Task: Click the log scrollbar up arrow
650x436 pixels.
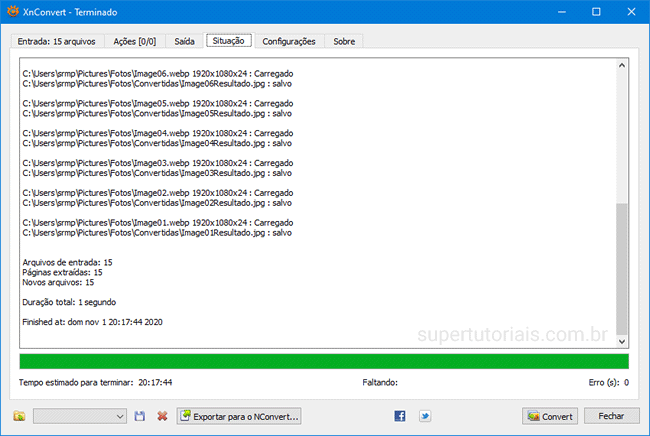Action: coord(622,66)
